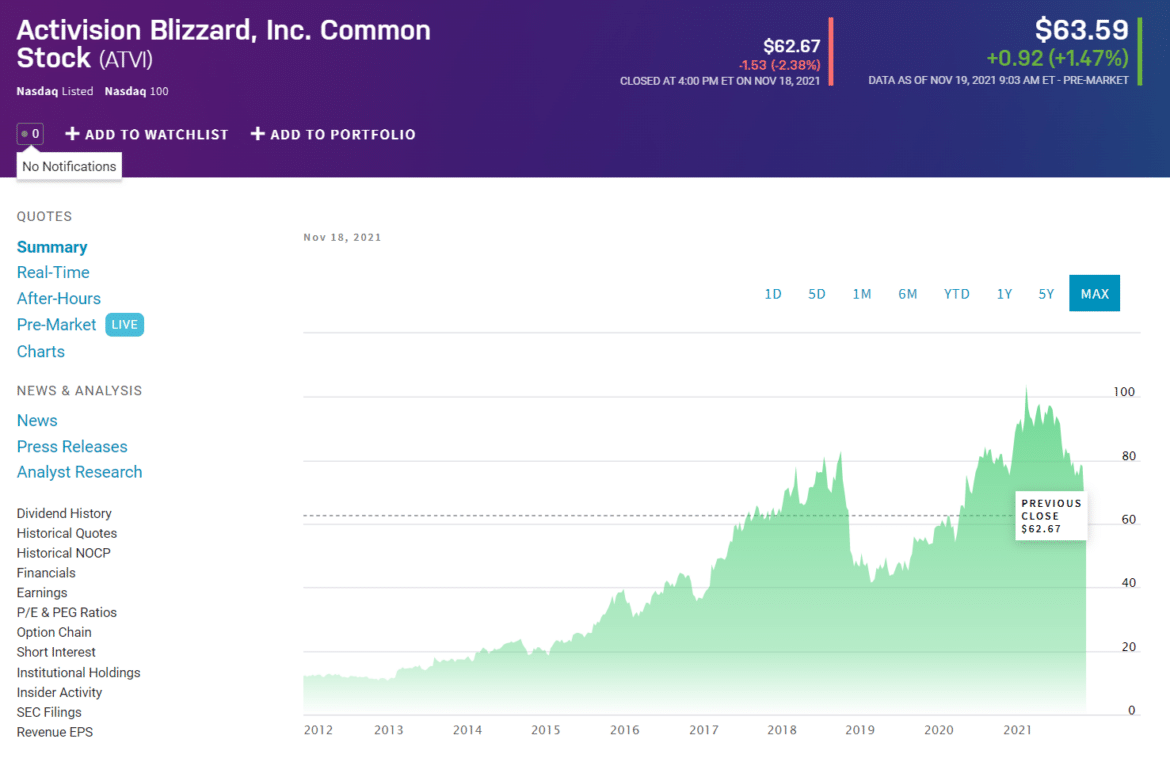Open Analyst Research
This screenshot has width=1170, height=758.
(x=79, y=472)
